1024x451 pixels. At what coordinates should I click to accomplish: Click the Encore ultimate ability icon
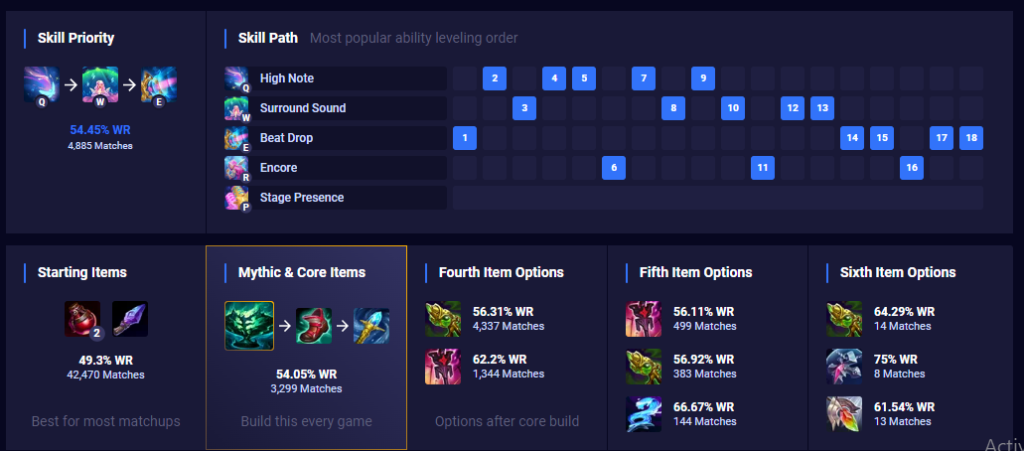pyautogui.click(x=237, y=168)
